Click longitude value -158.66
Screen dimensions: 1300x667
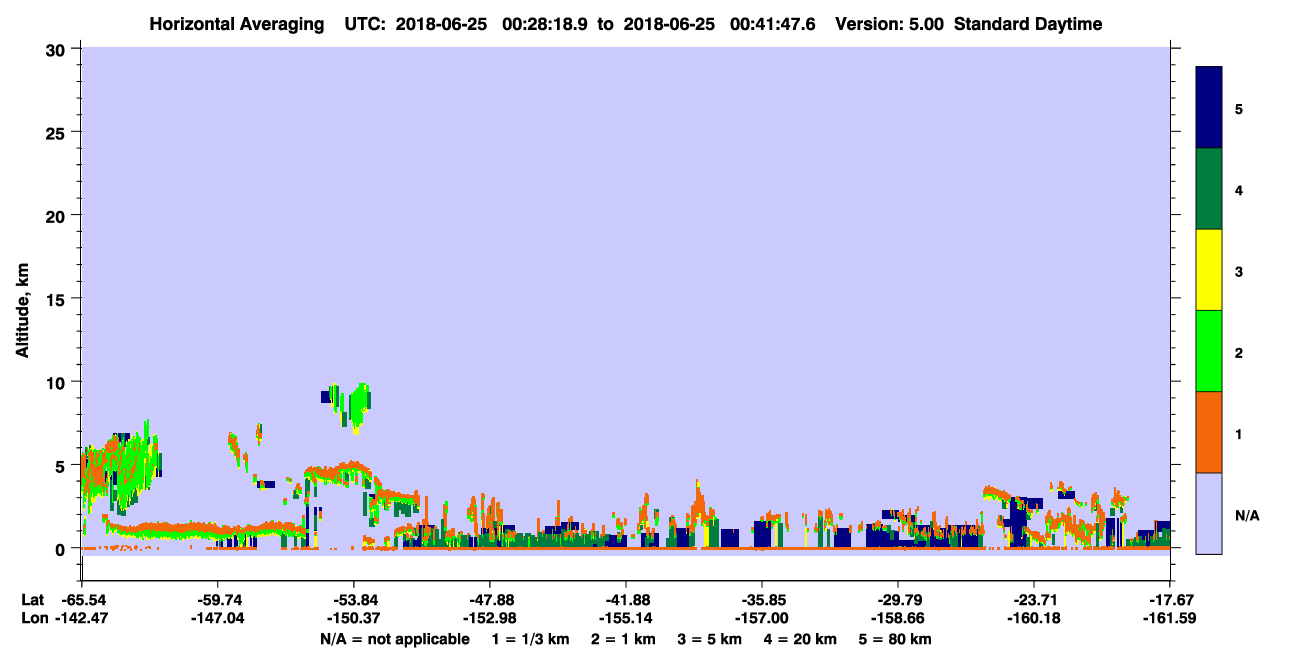pyautogui.click(x=897, y=618)
